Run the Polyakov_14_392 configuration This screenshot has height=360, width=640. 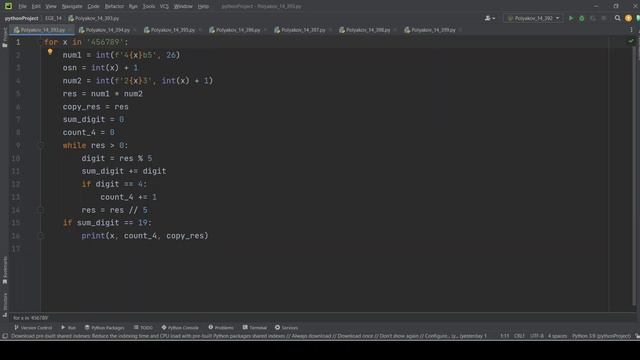tap(571, 18)
